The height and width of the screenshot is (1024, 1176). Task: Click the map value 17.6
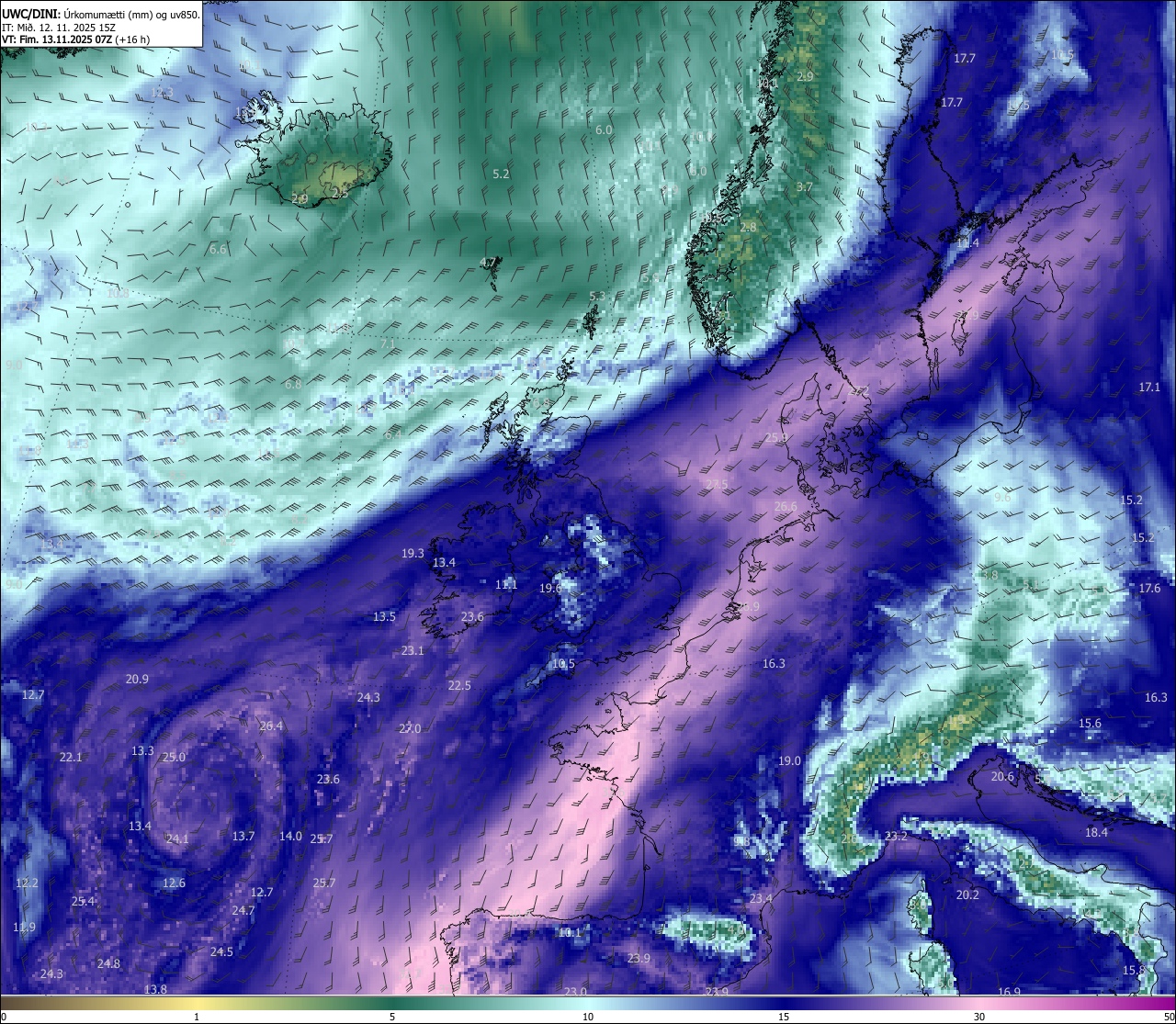1149,589
